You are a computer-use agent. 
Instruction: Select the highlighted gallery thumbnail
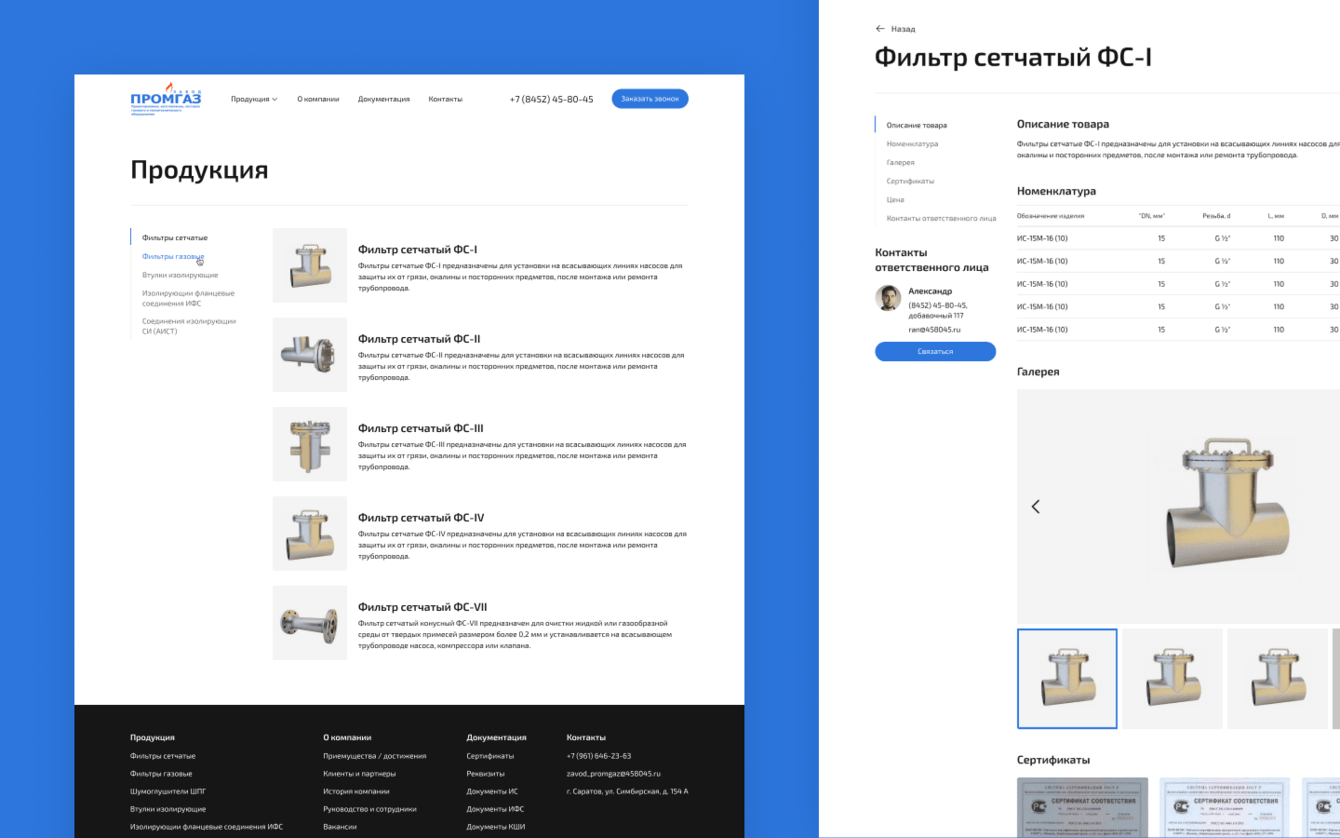point(1068,678)
